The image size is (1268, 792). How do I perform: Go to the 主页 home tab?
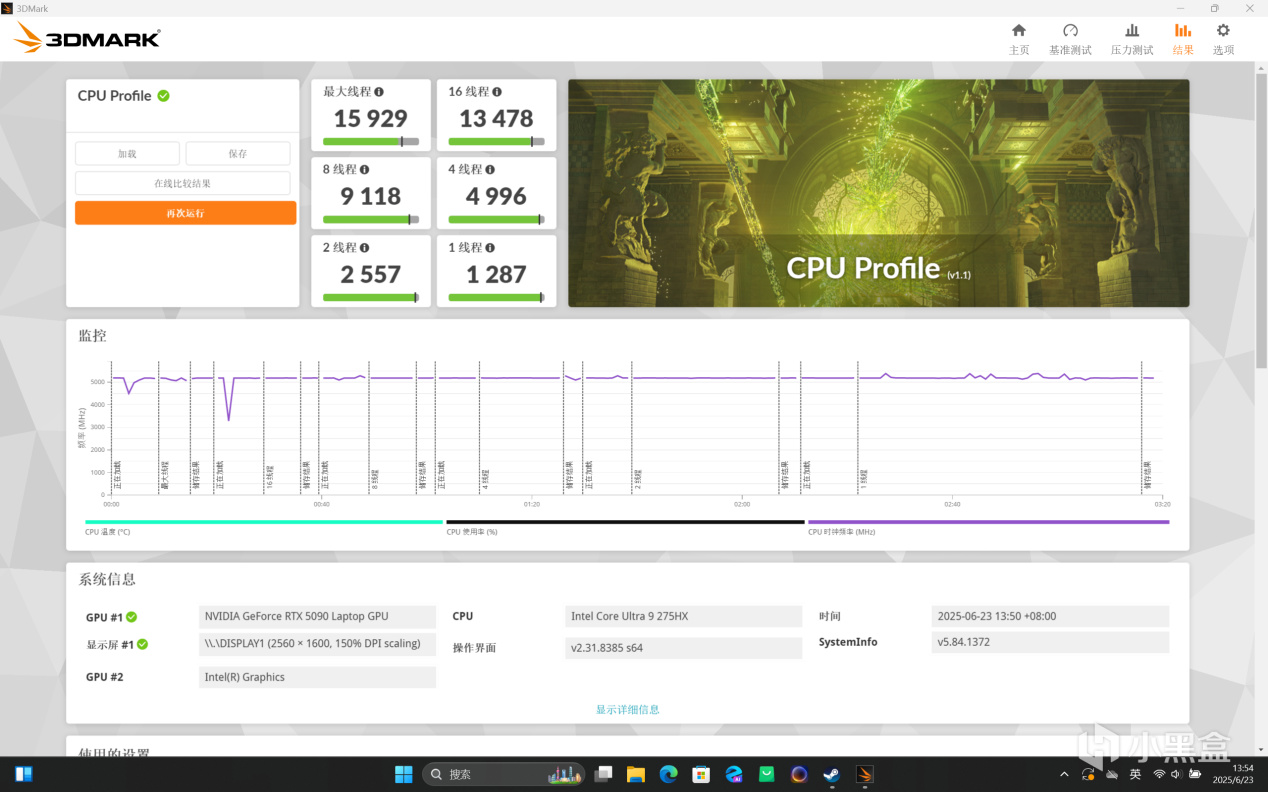click(1019, 39)
